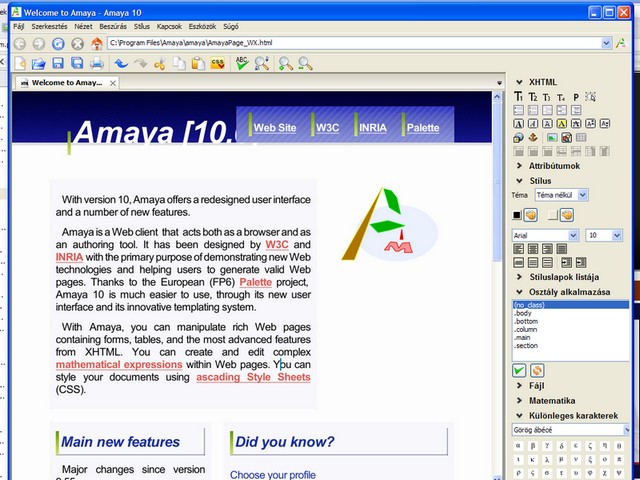Toggle right text alignment
Screen dimensions: 640x480
(x=547, y=249)
